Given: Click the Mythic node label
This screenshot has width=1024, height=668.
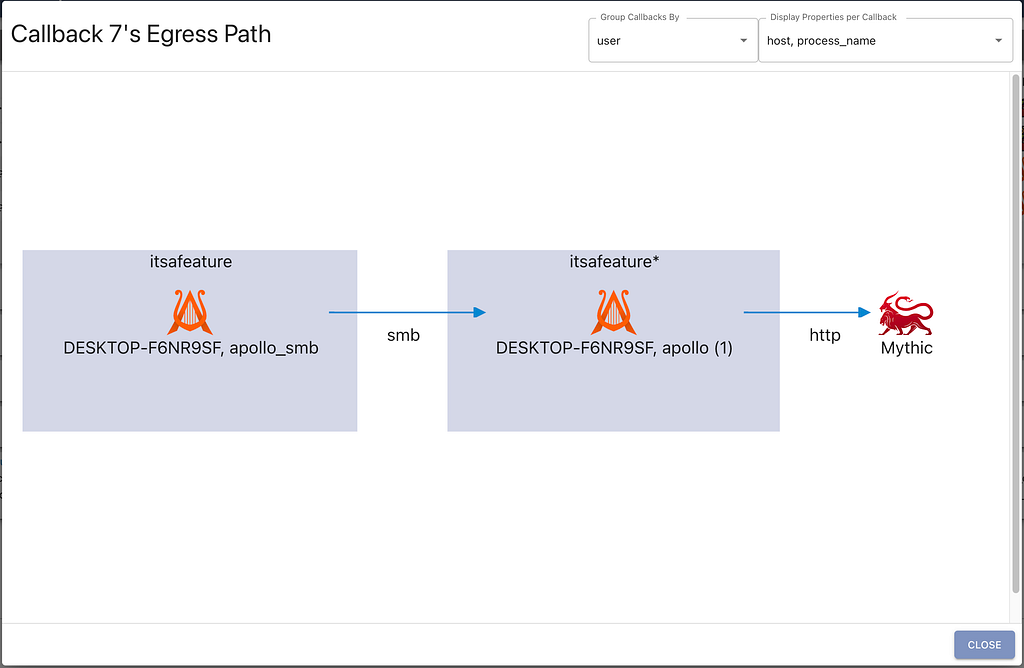Looking at the screenshot, I should (x=906, y=348).
